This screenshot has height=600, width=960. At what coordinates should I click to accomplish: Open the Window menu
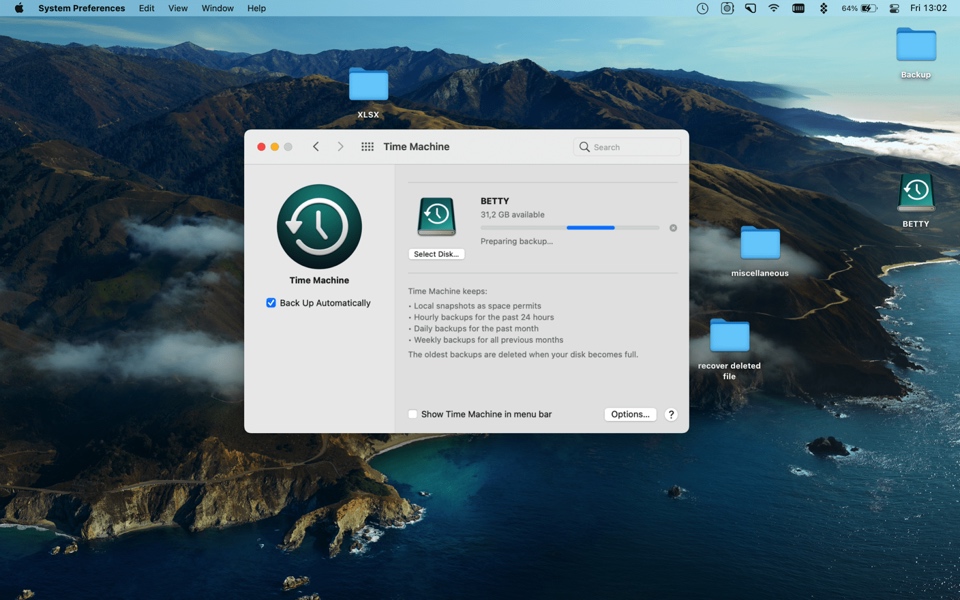point(217,8)
